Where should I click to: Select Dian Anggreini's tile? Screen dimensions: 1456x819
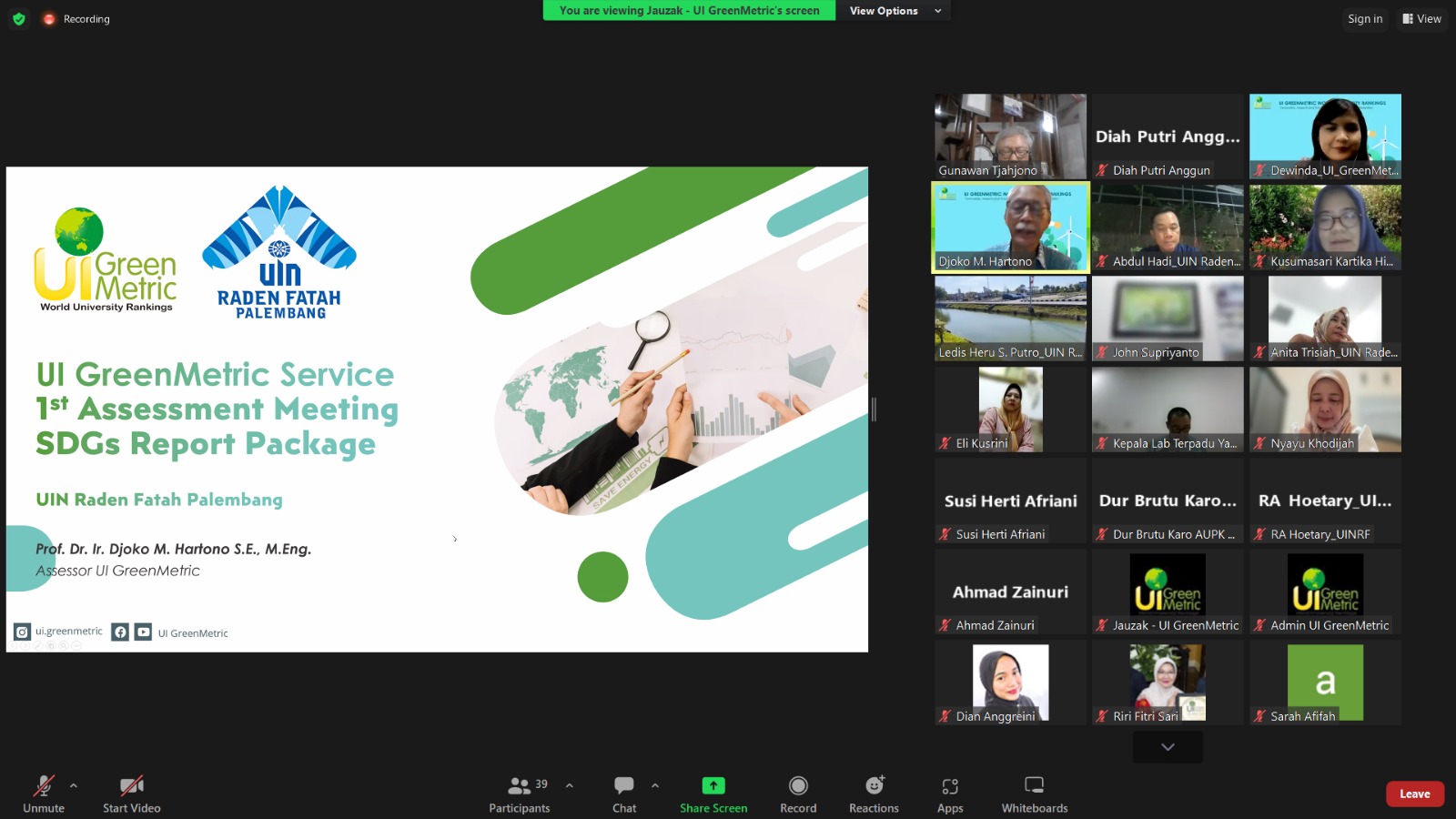[1010, 682]
